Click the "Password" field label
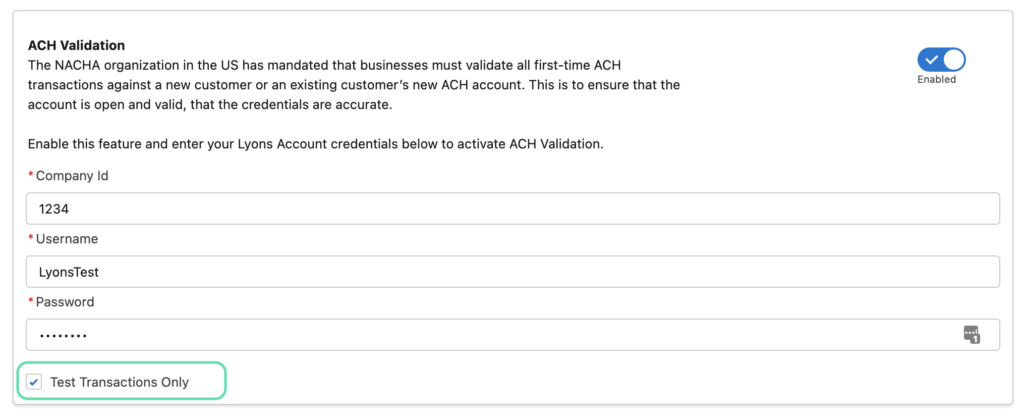Viewport: 1024px width, 418px height. coord(65,302)
